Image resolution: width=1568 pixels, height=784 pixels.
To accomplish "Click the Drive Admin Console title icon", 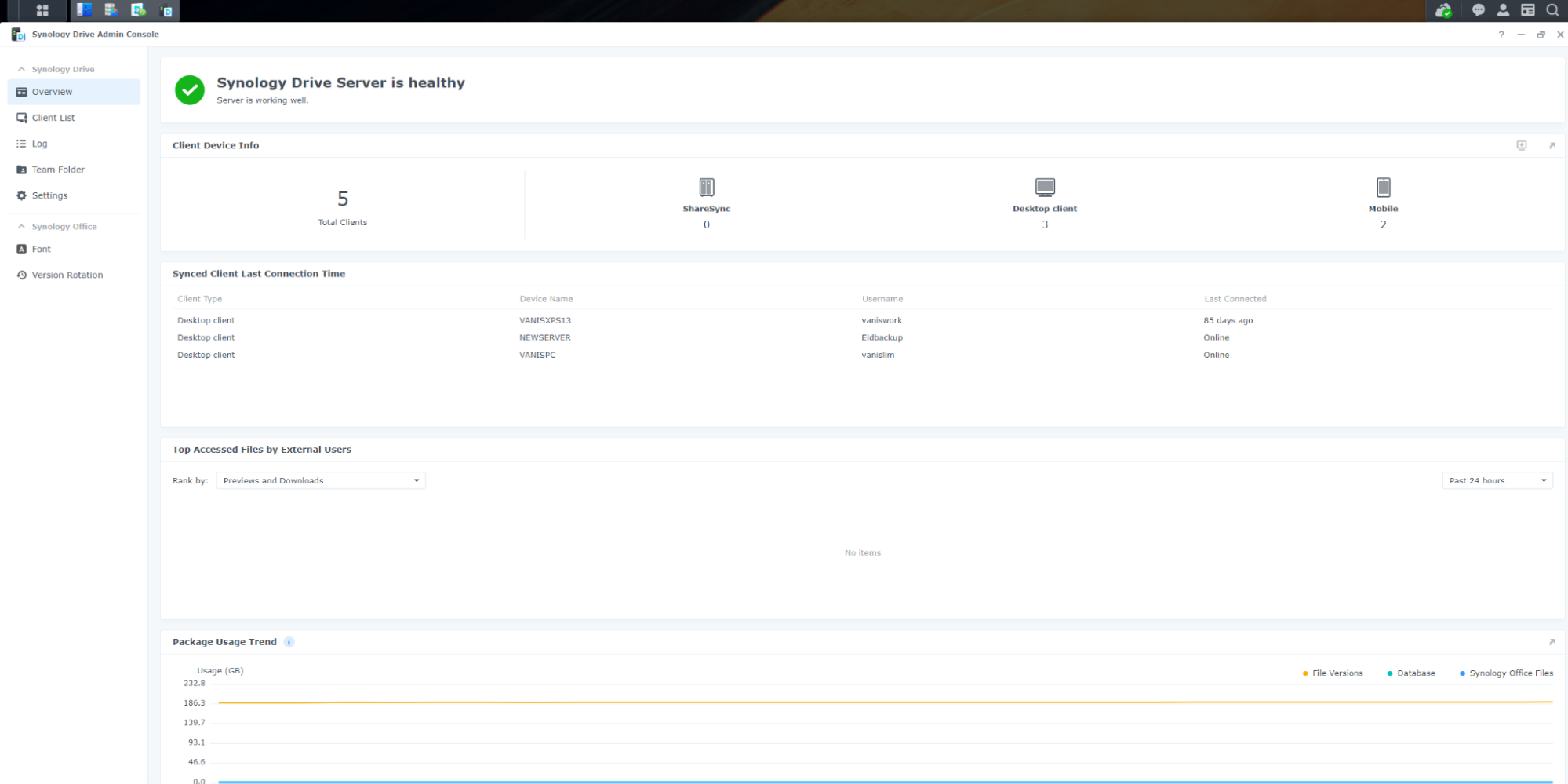I will tap(18, 35).
